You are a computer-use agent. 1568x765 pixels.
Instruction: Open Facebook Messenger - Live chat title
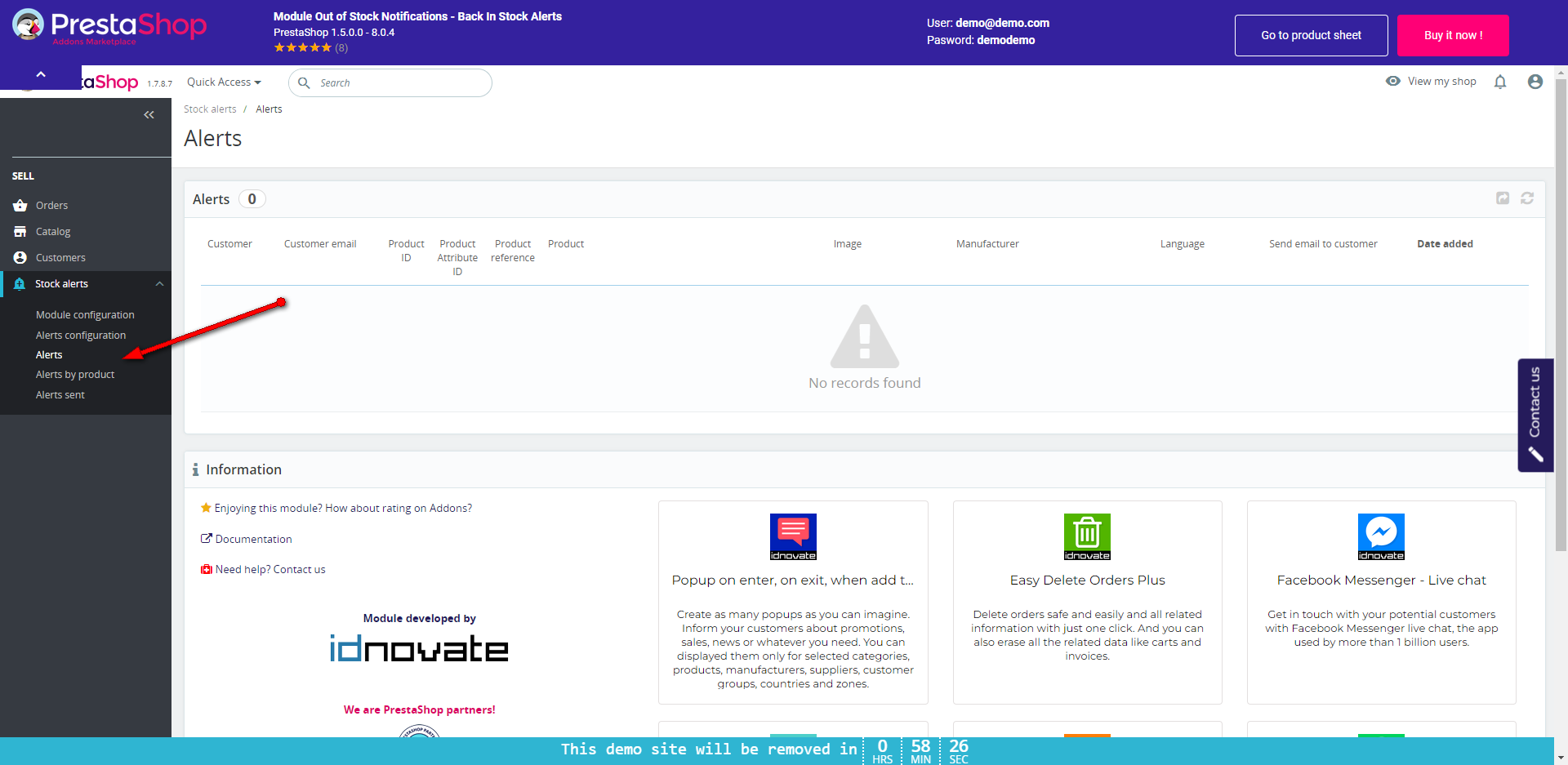(x=1381, y=580)
